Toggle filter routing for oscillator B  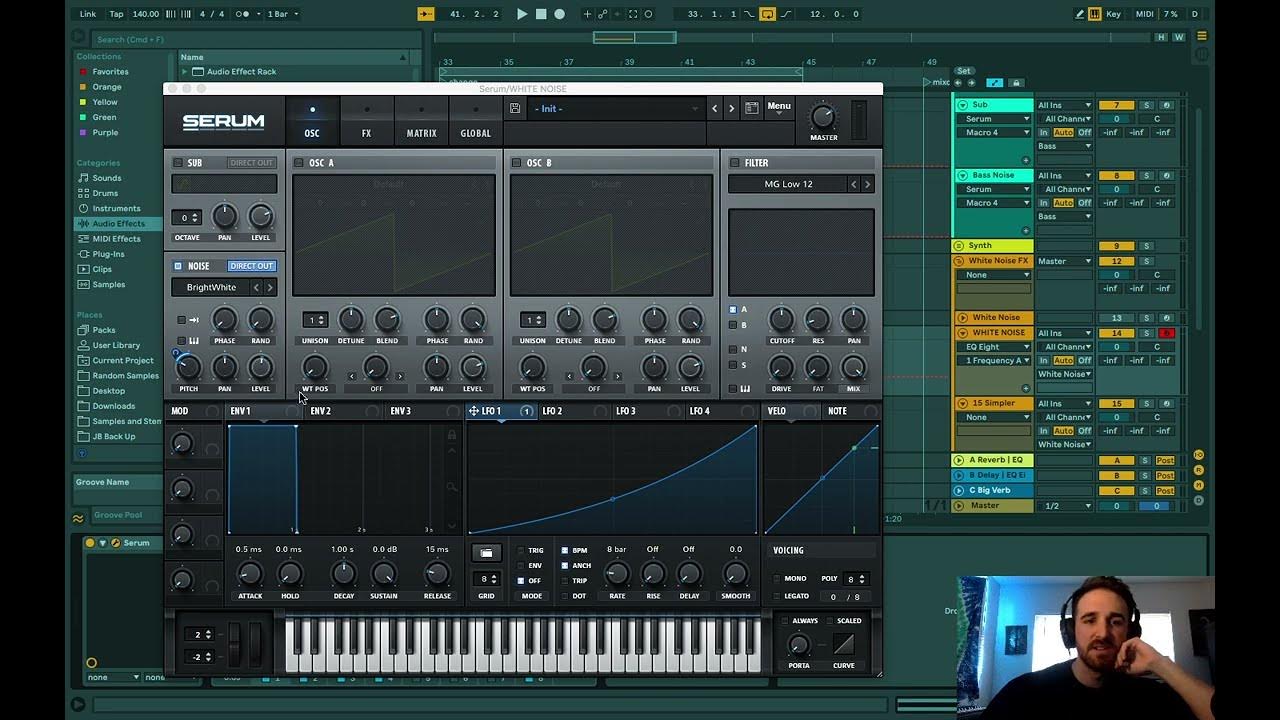pos(733,325)
